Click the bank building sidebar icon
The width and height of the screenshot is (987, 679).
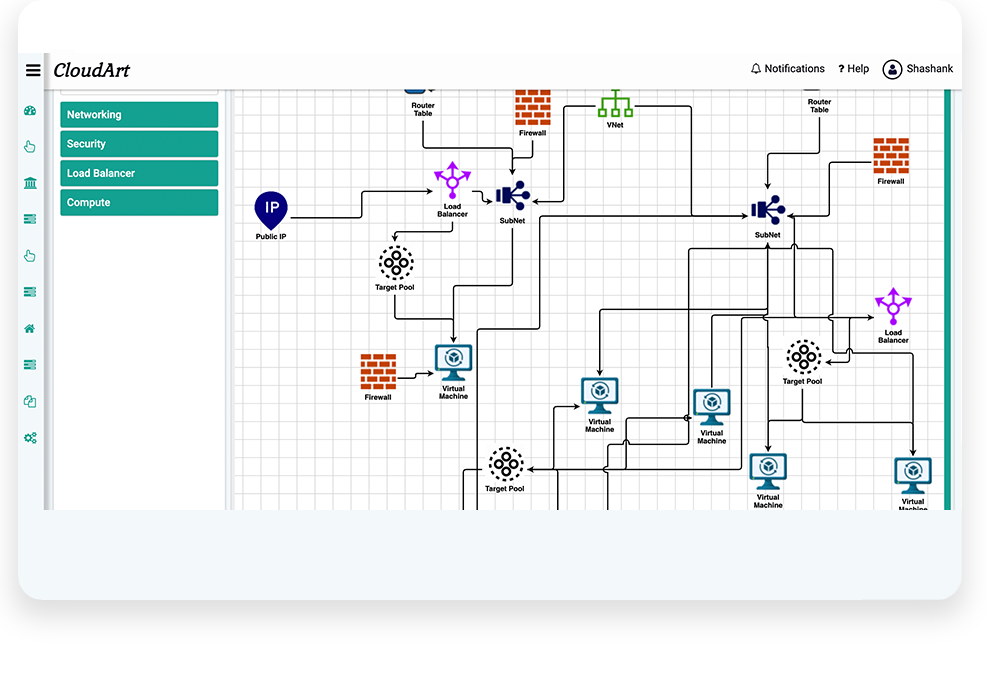(30, 183)
